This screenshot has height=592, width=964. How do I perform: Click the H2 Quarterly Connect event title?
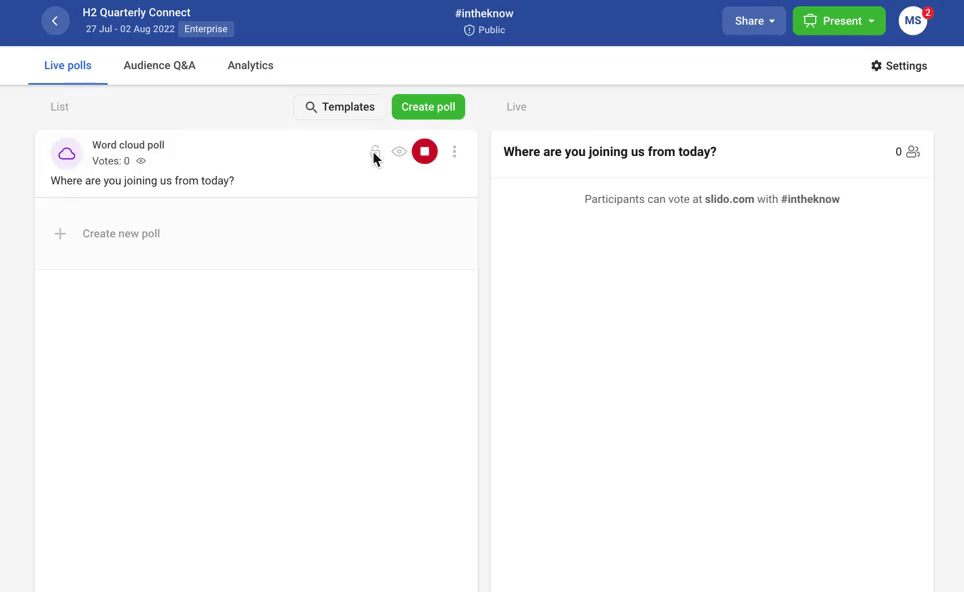tap(136, 12)
